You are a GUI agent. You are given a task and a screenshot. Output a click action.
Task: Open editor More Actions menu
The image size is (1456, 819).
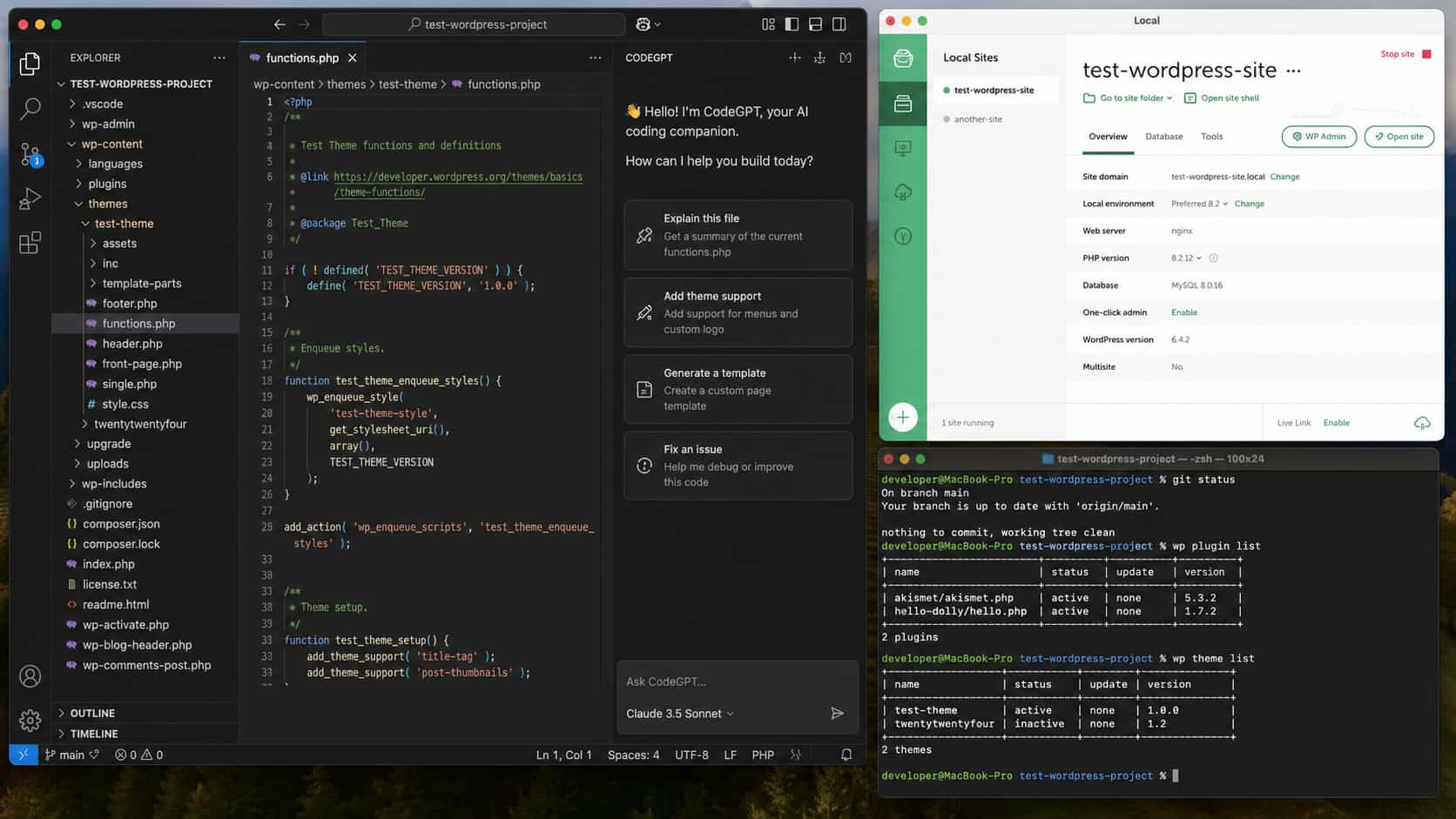[x=595, y=57]
